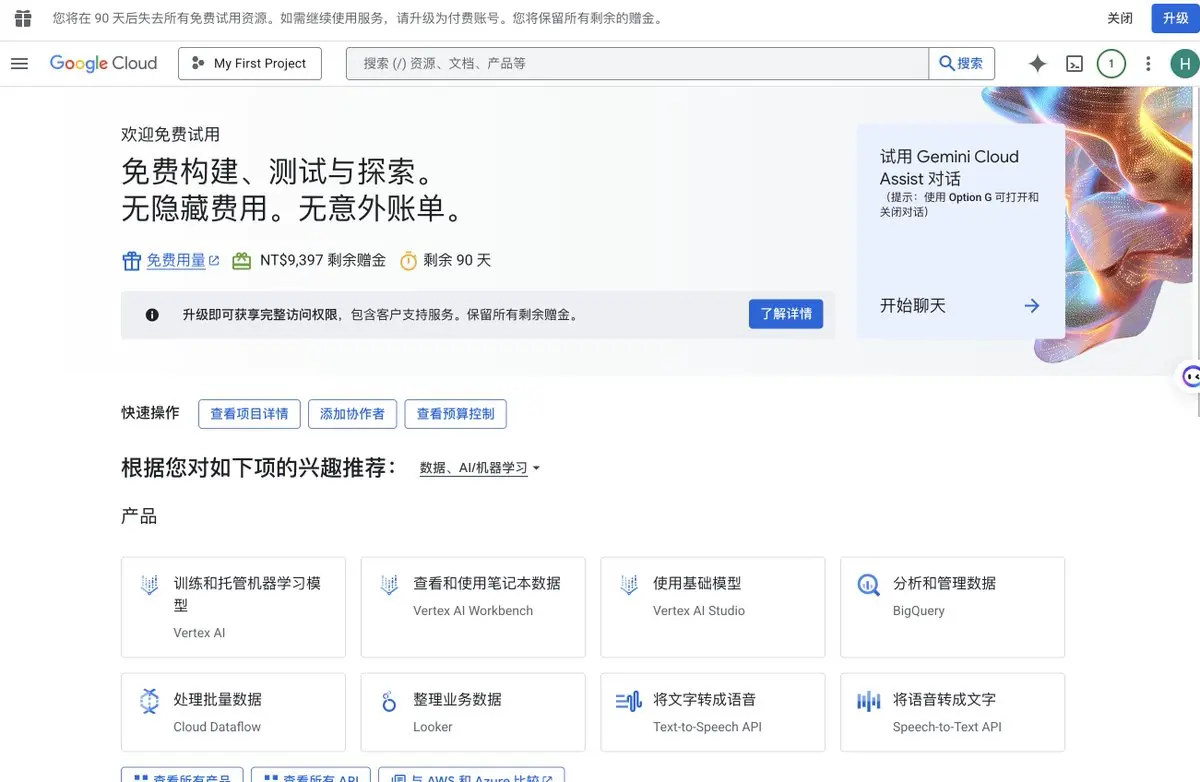Expand the 数据、AI/机器学习 interest dropdown
Viewport: 1200px width, 782px height.
(480, 468)
